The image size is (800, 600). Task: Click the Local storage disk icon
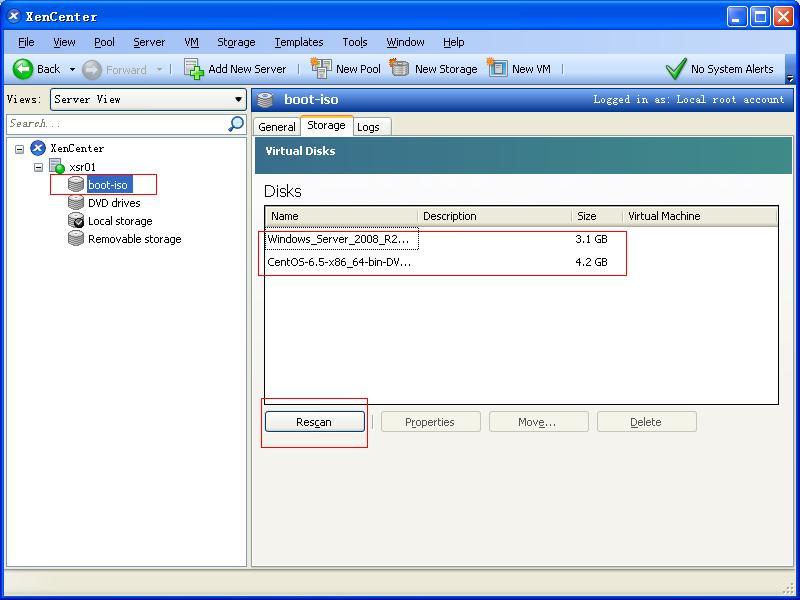click(76, 220)
